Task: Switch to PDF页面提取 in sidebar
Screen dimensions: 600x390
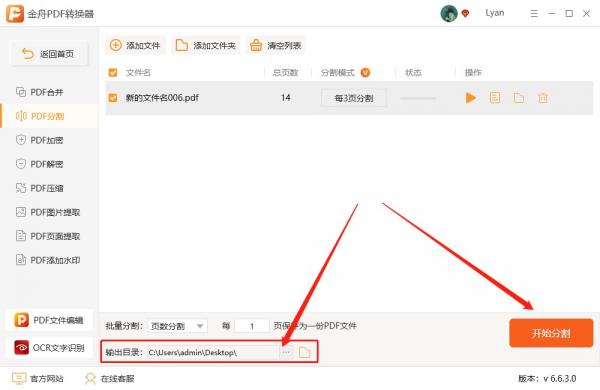Action: click(49, 236)
